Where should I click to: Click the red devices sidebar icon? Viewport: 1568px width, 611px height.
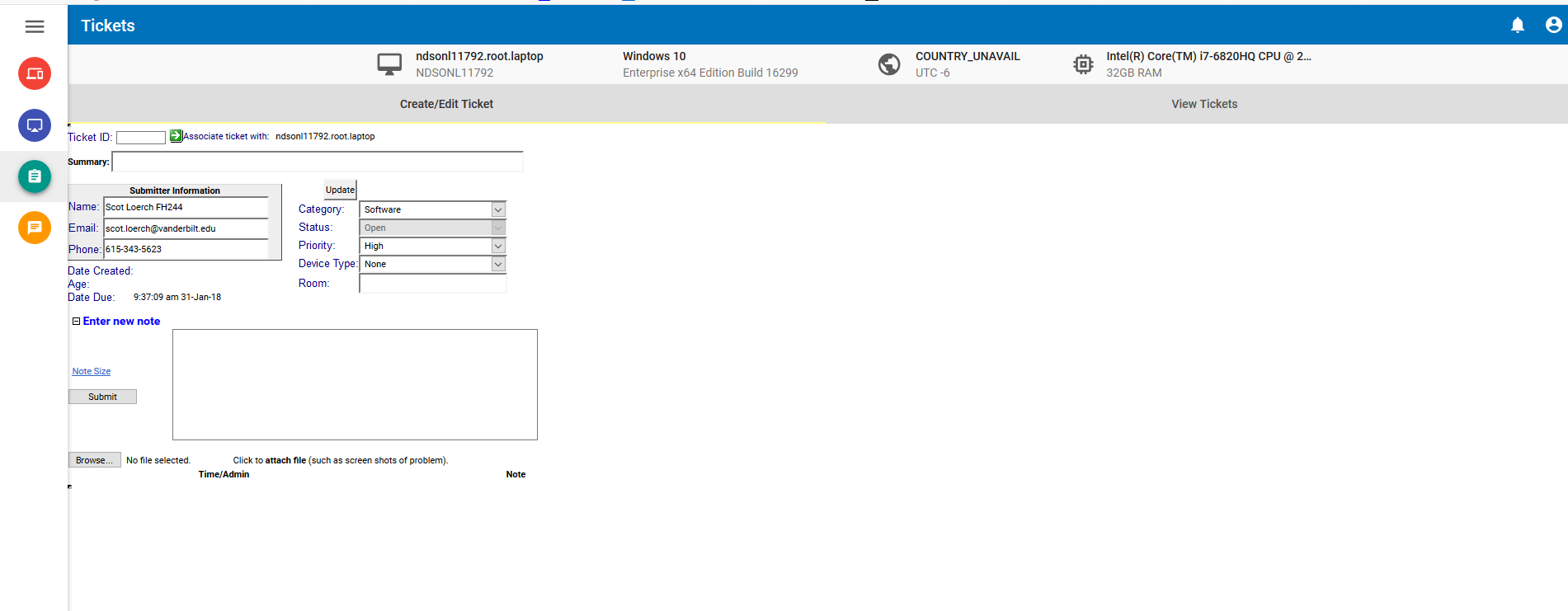[35, 73]
